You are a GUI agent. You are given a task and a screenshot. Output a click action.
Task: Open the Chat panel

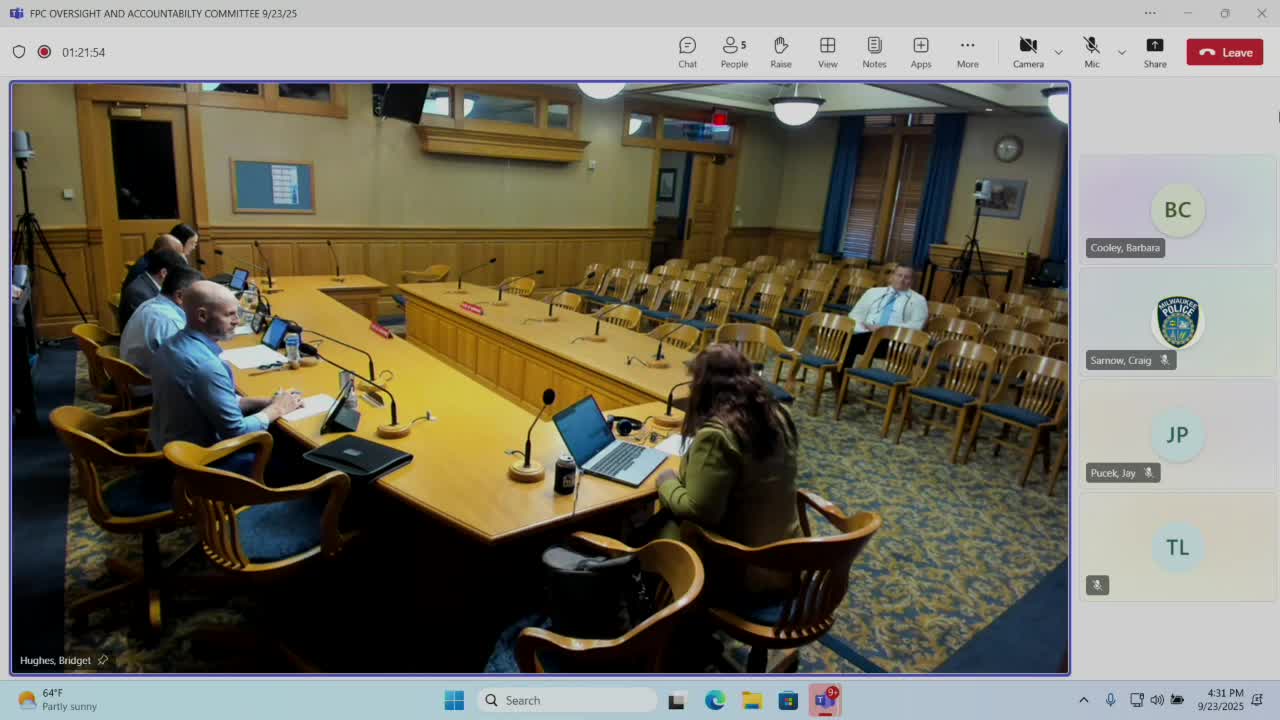point(687,52)
